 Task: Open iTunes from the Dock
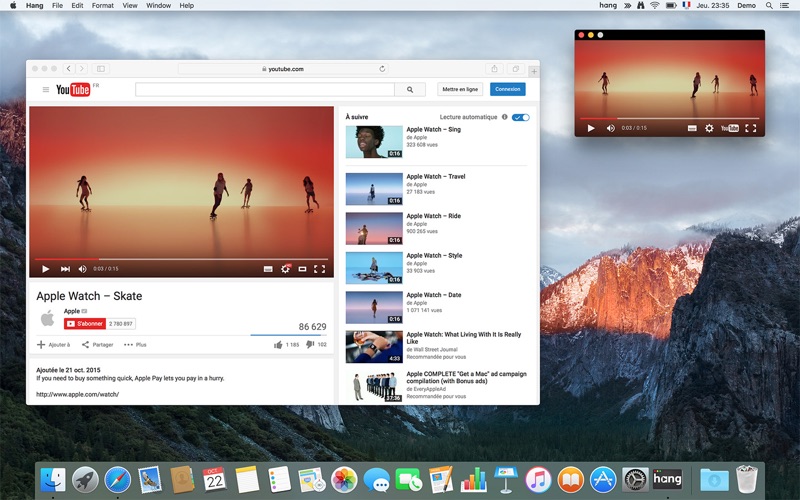[x=538, y=480]
